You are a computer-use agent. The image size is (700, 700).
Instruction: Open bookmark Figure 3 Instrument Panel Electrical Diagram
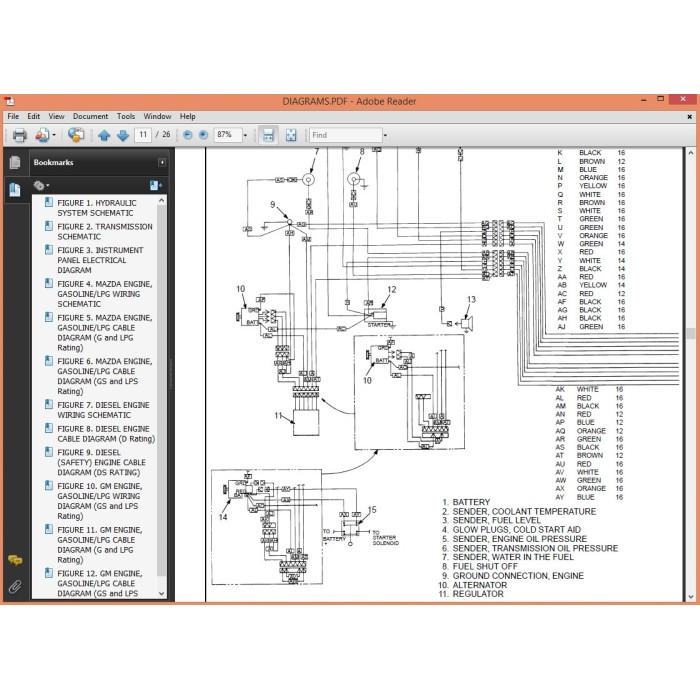(100, 260)
